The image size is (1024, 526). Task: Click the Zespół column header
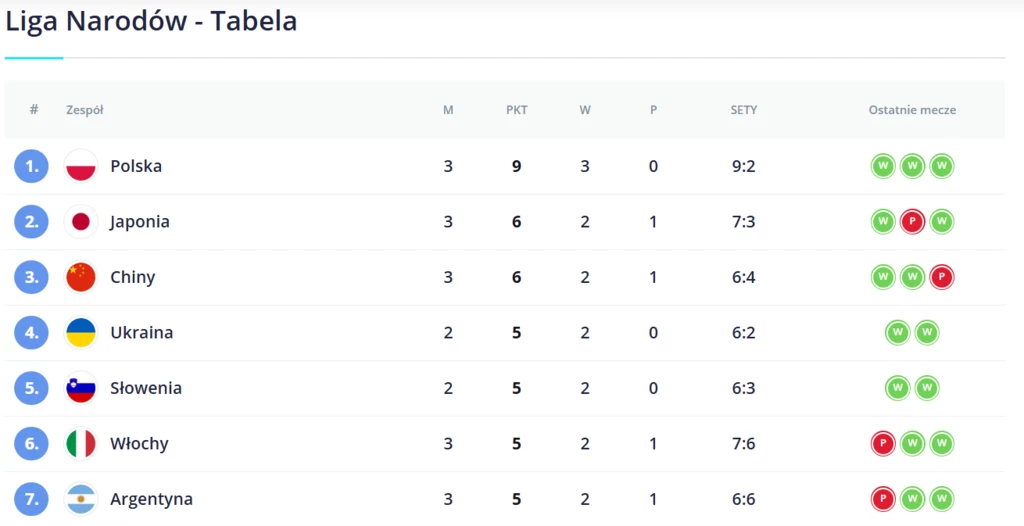point(84,110)
